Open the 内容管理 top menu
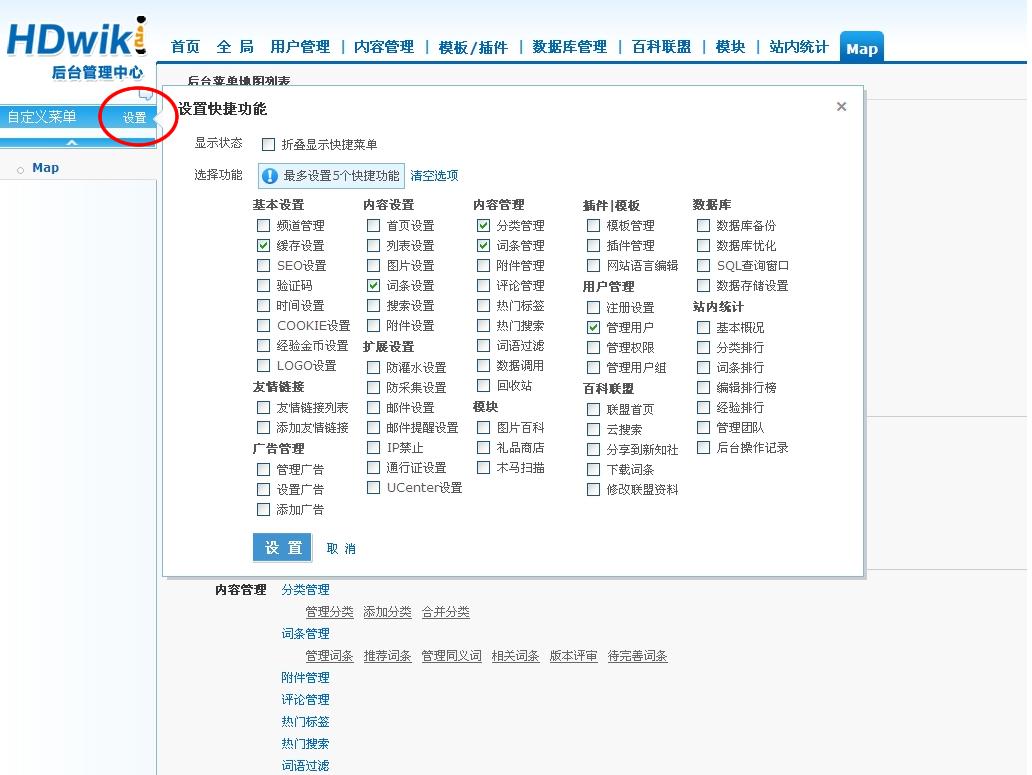The height and width of the screenshot is (775, 1032). point(384,47)
